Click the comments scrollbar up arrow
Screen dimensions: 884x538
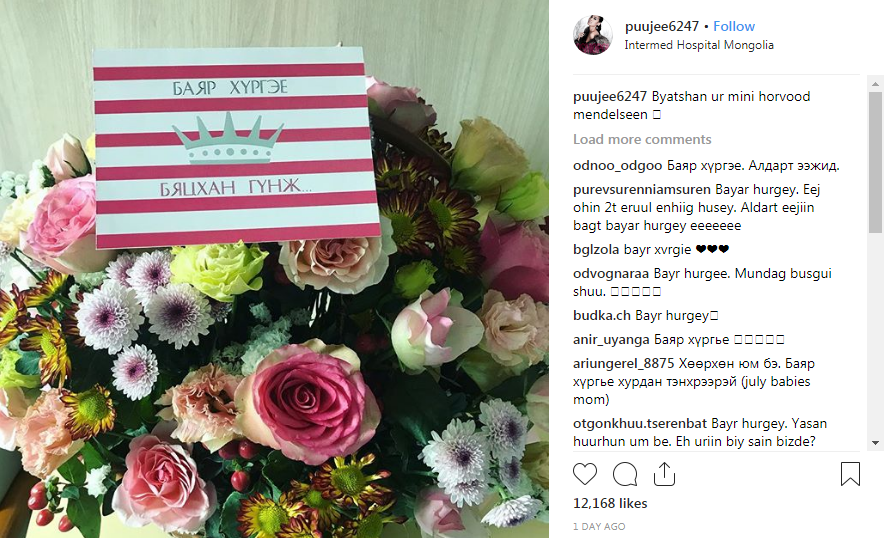coord(875,83)
